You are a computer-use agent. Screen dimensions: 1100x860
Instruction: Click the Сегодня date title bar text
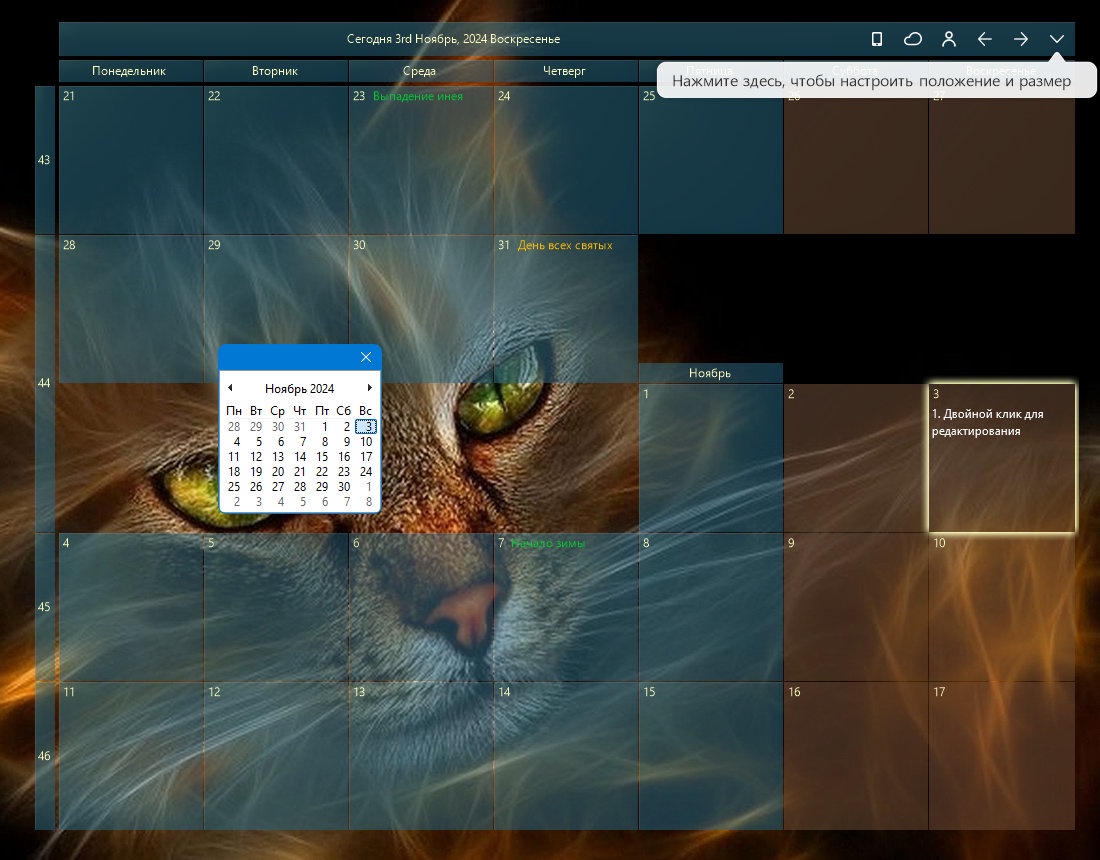tap(453, 39)
